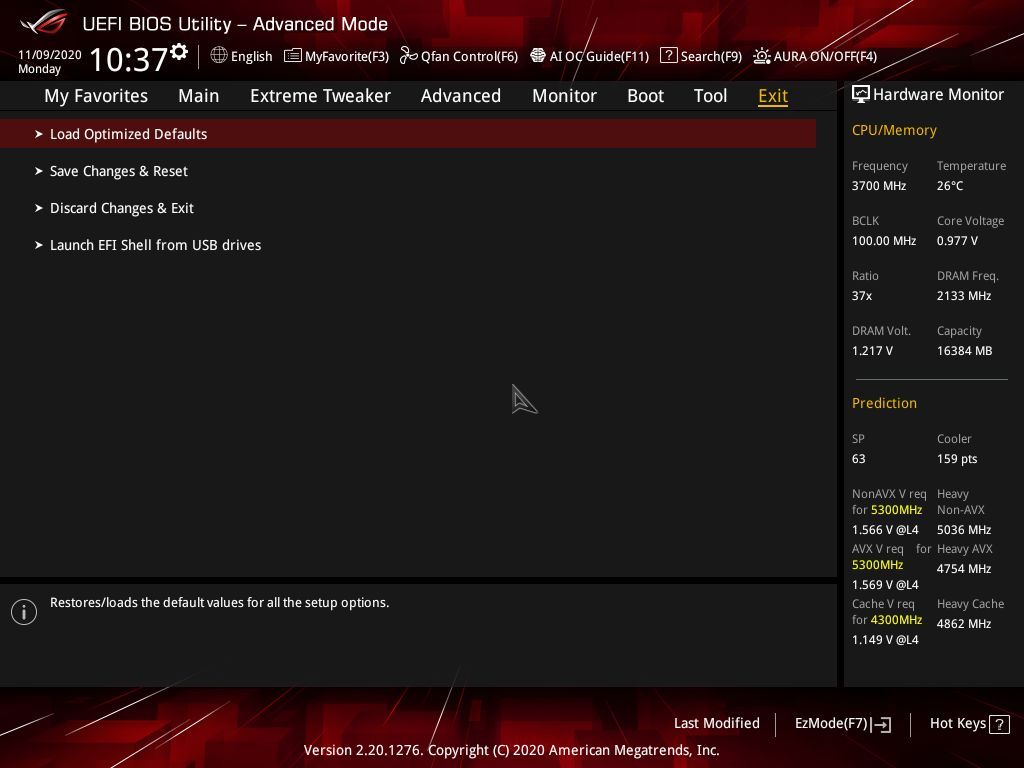Image resolution: width=1024 pixels, height=768 pixels.
Task: Click the SP value 63
Action: 858,459
